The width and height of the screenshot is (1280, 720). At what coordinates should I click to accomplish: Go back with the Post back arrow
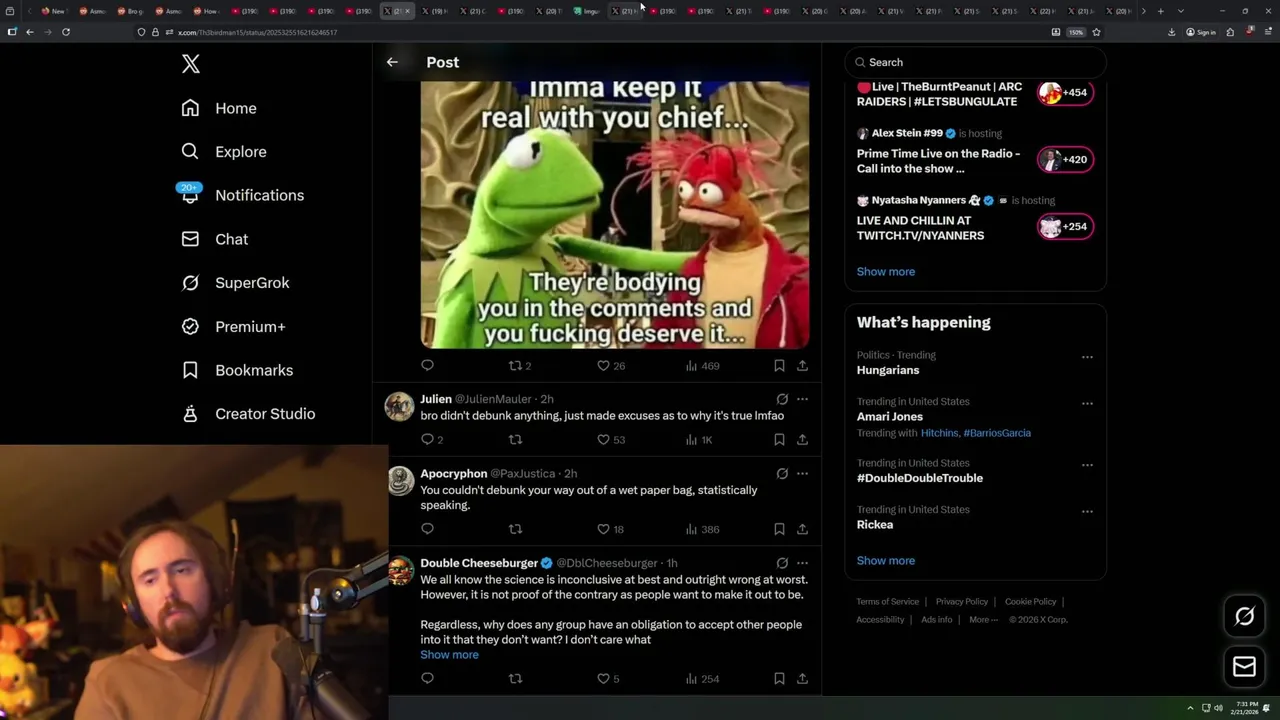392,62
